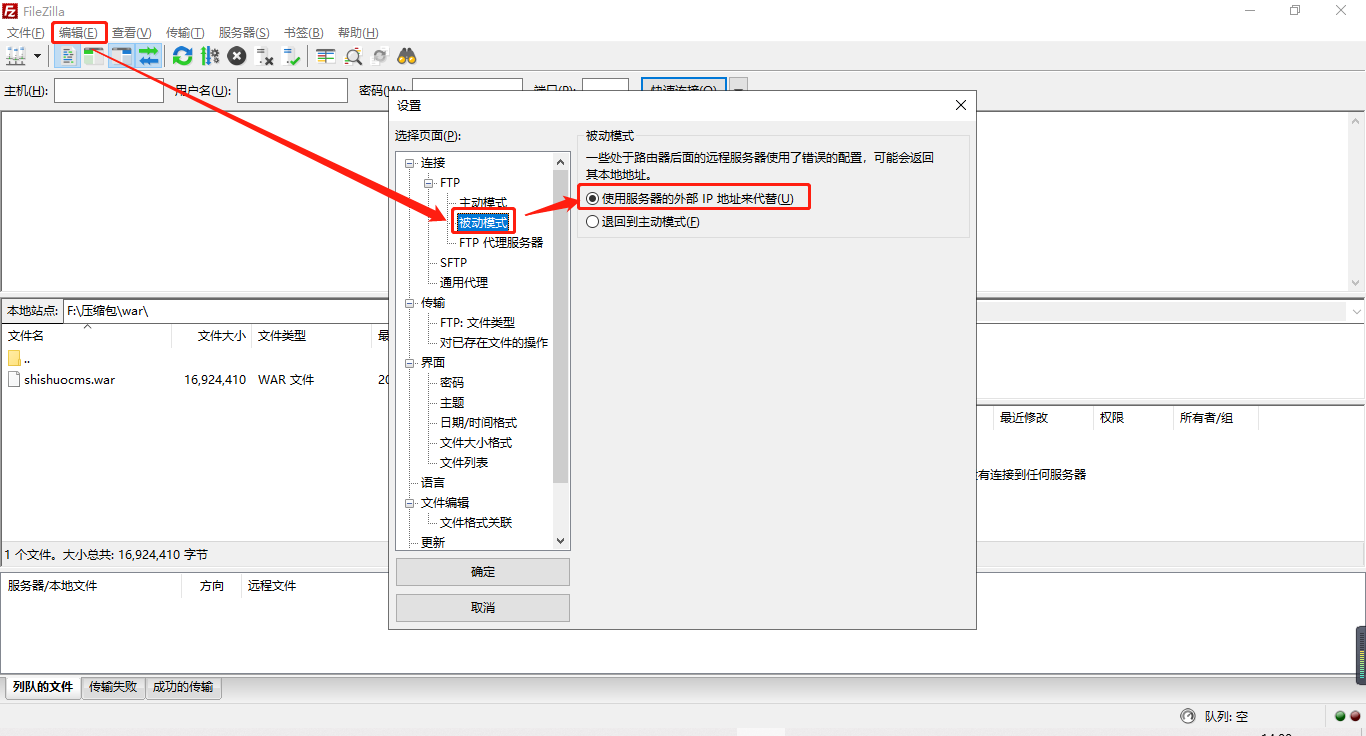
Task: Click 取消 button in settings dialog
Action: [483, 607]
